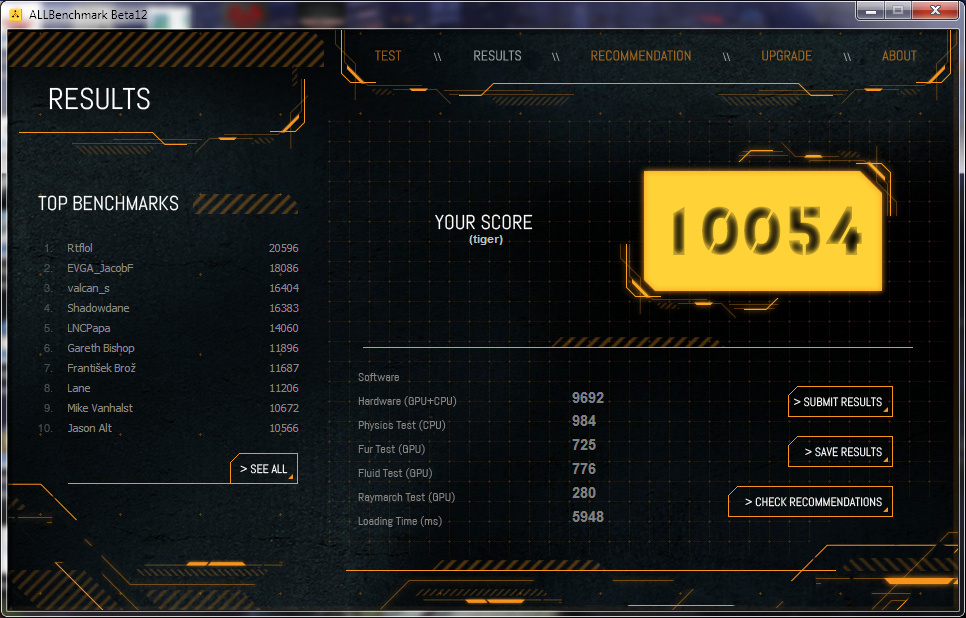Image resolution: width=966 pixels, height=618 pixels.
Task: Switch to the TEST tab
Action: click(x=388, y=56)
